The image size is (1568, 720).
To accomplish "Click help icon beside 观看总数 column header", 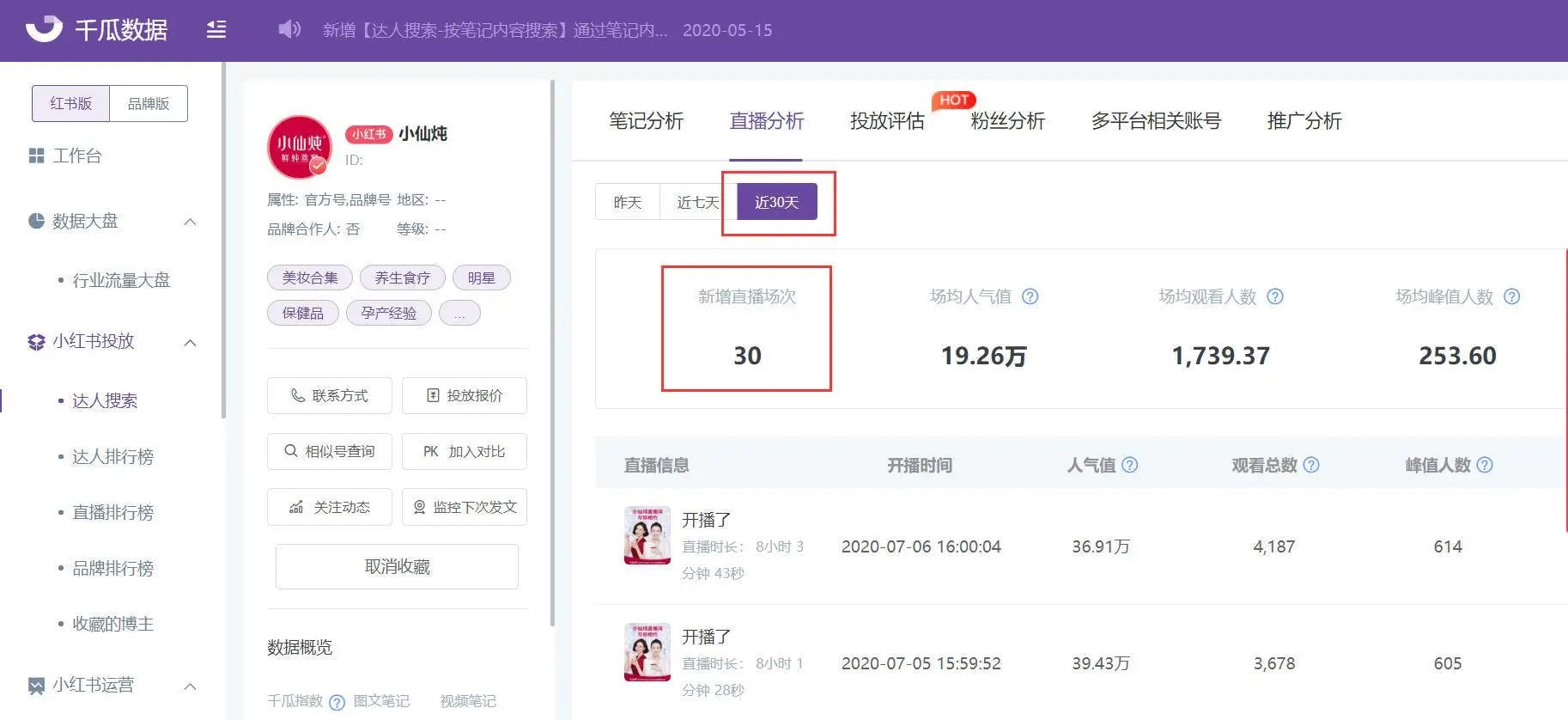I will (x=1311, y=465).
